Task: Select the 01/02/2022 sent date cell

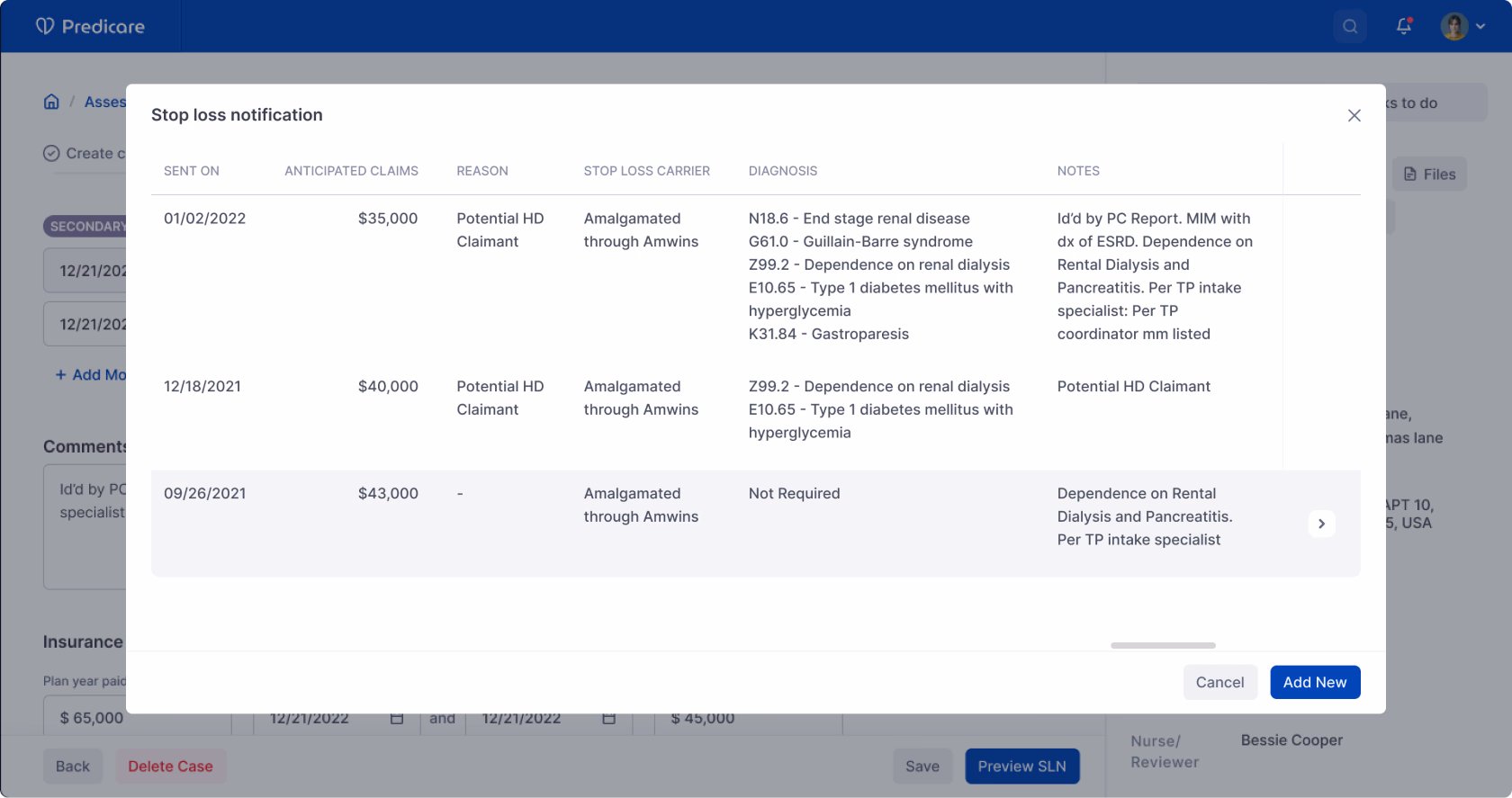Action: (x=205, y=219)
